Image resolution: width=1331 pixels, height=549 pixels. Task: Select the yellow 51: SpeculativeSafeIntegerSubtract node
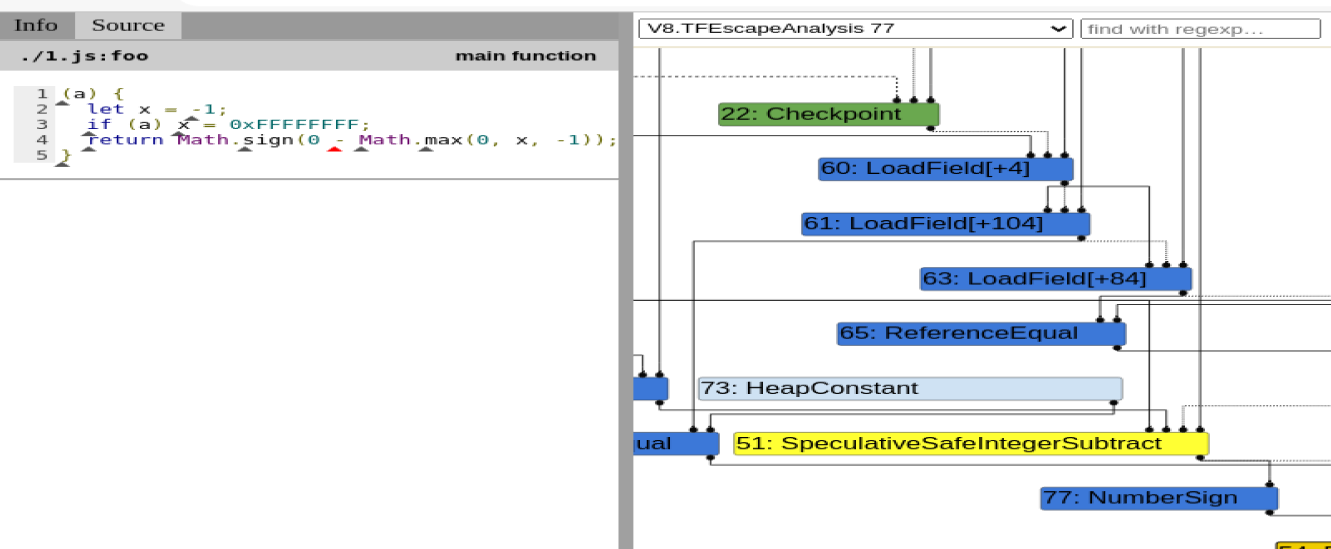[x=970, y=443]
